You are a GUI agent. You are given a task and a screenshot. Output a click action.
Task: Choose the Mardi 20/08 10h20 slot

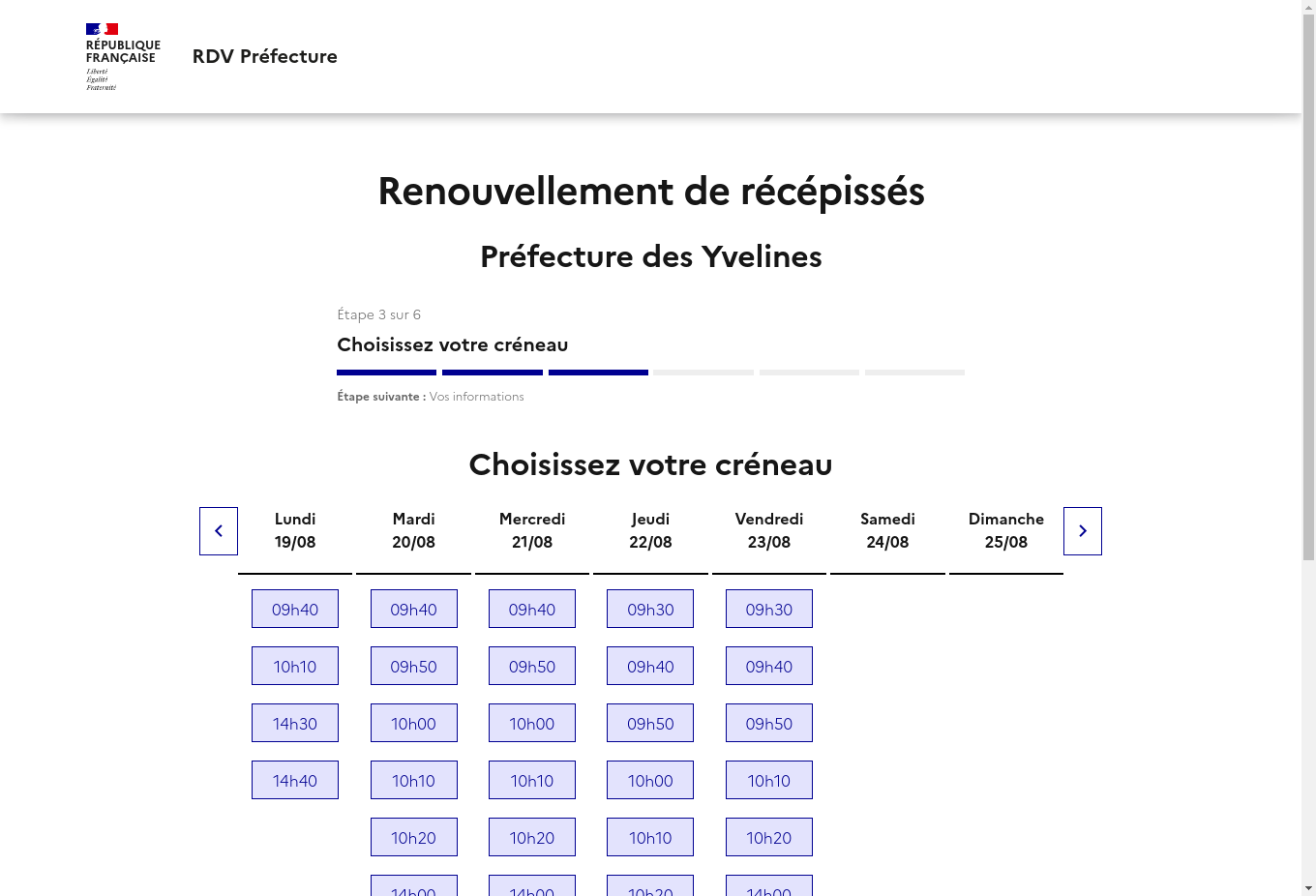[414, 837]
